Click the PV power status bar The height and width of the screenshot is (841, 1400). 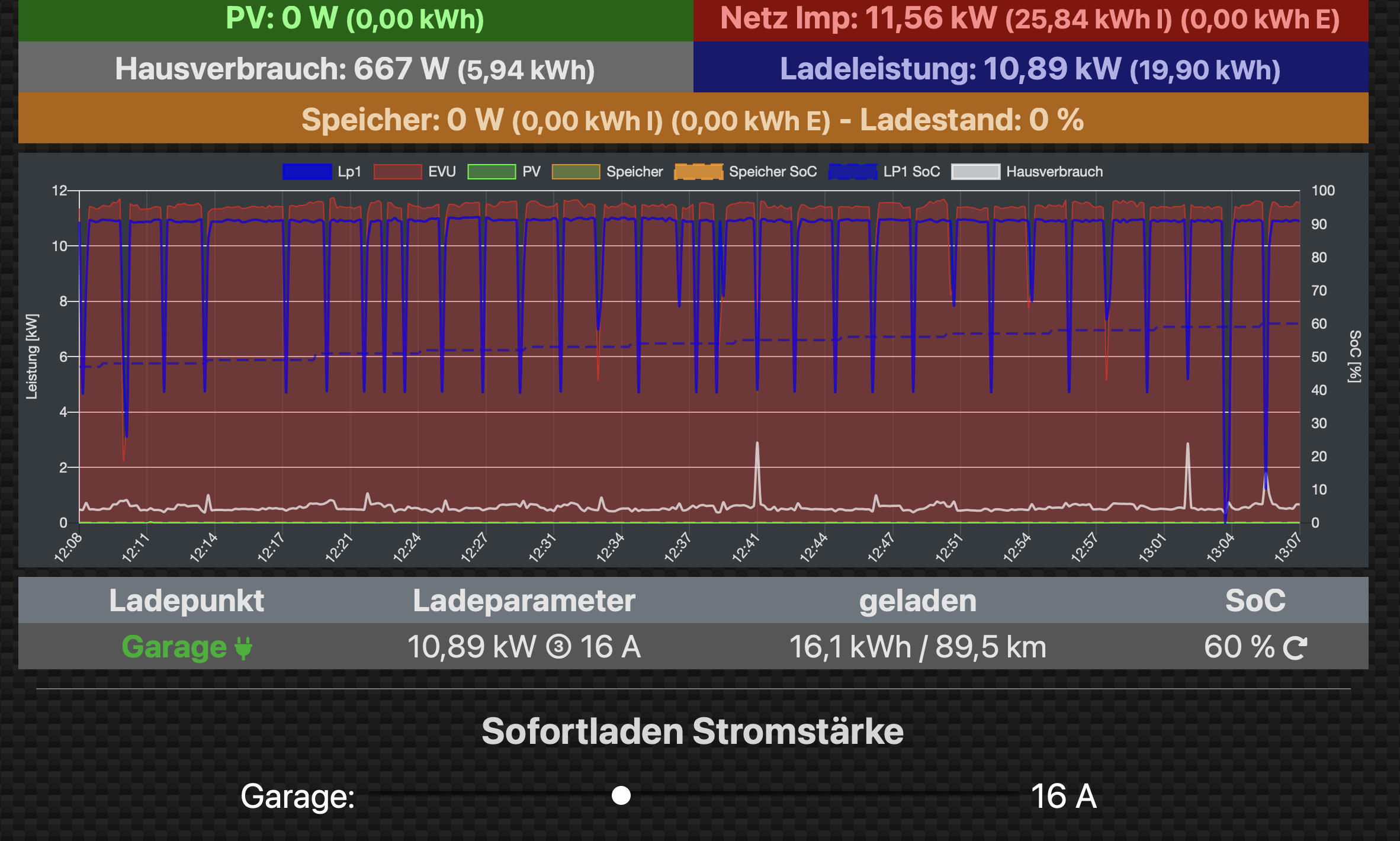[355, 20]
